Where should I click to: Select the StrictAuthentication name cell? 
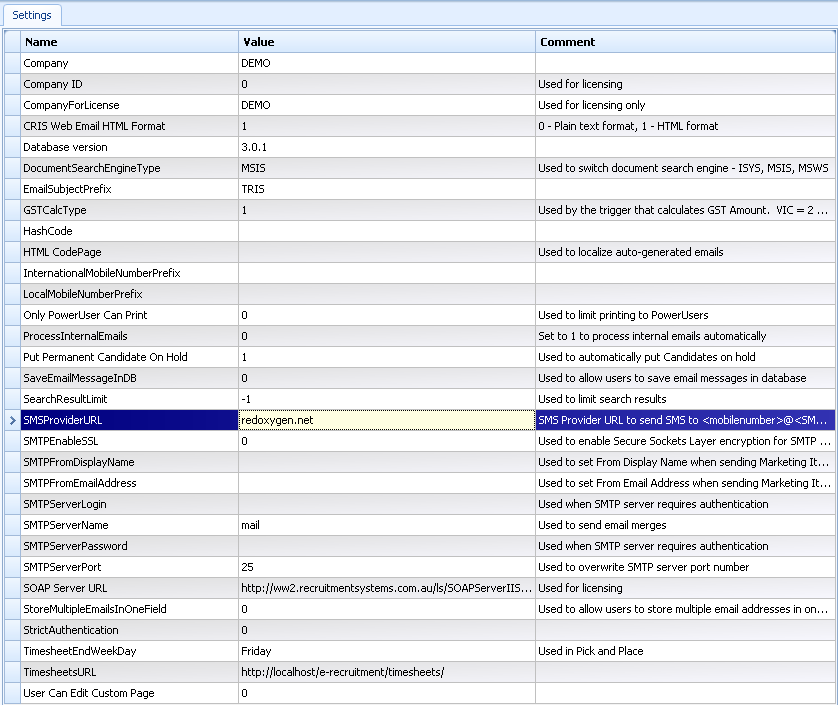tap(129, 630)
